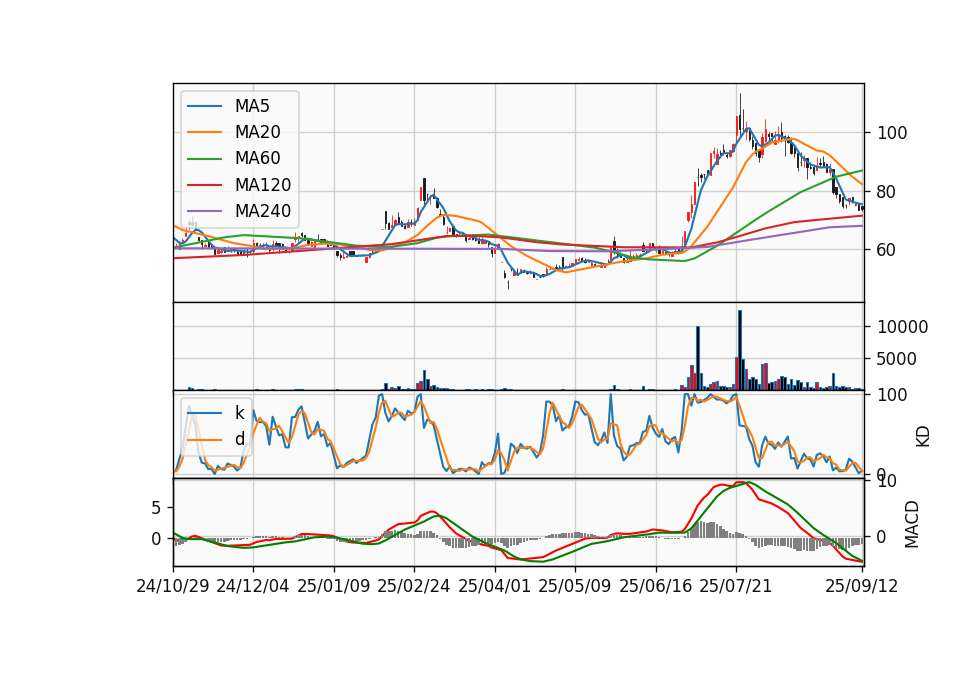This screenshot has height=690, width=960.
Task: Click the red MA120 legend line sample
Action: (x=204, y=186)
